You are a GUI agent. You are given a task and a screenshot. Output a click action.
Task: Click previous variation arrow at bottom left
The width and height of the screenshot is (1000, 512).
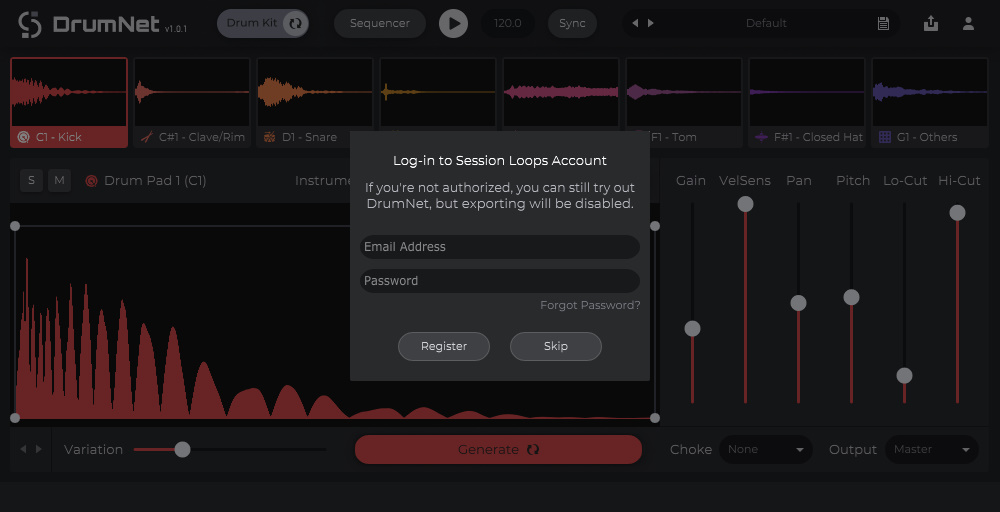[x=23, y=449]
